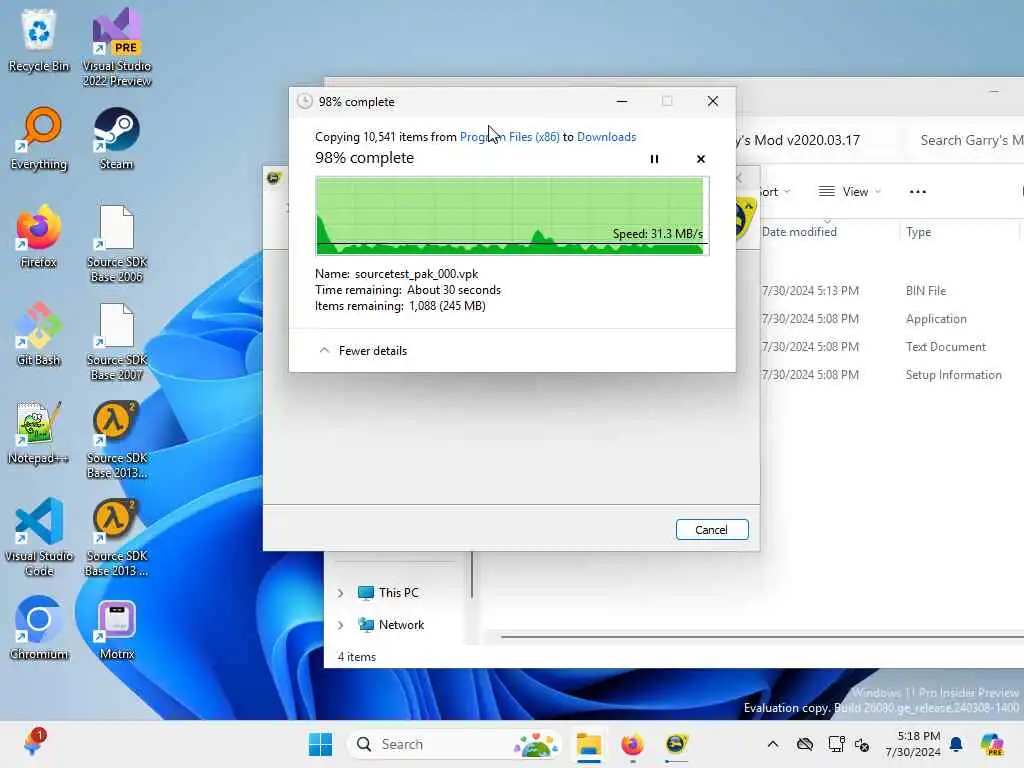
Task: Open Visual Studio Code desktop shortcut
Action: click(x=39, y=537)
